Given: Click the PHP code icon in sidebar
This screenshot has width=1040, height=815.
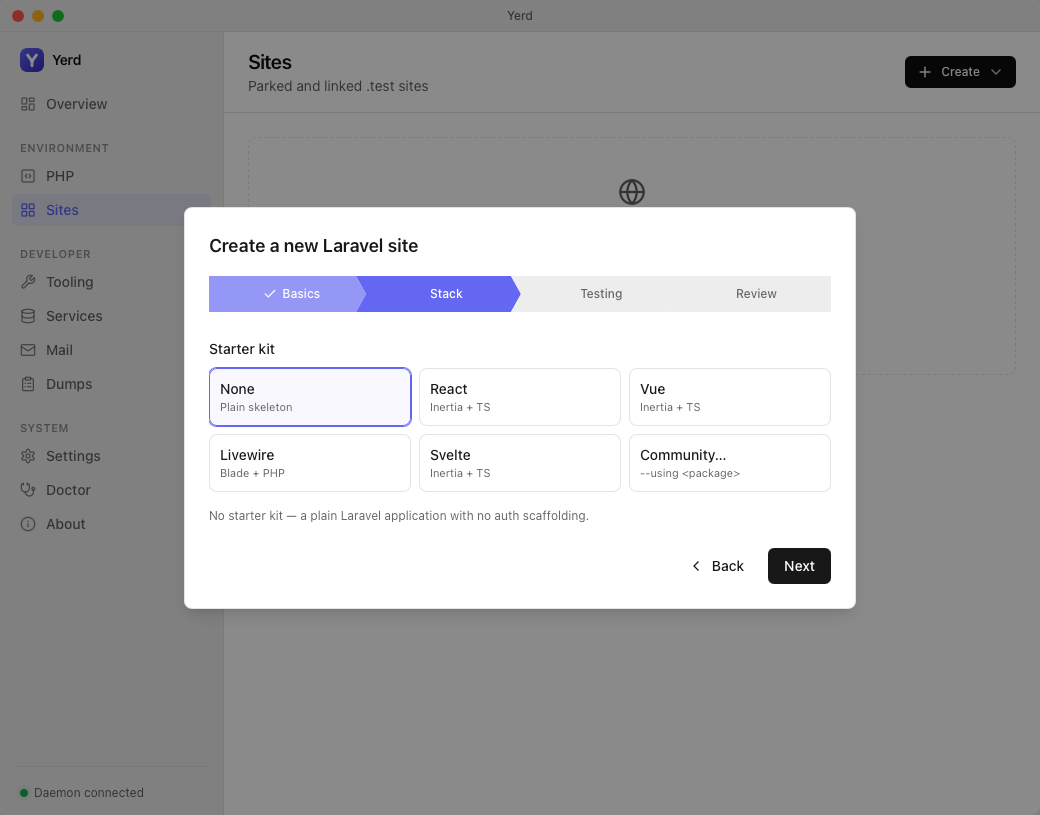Looking at the screenshot, I should click(28, 176).
